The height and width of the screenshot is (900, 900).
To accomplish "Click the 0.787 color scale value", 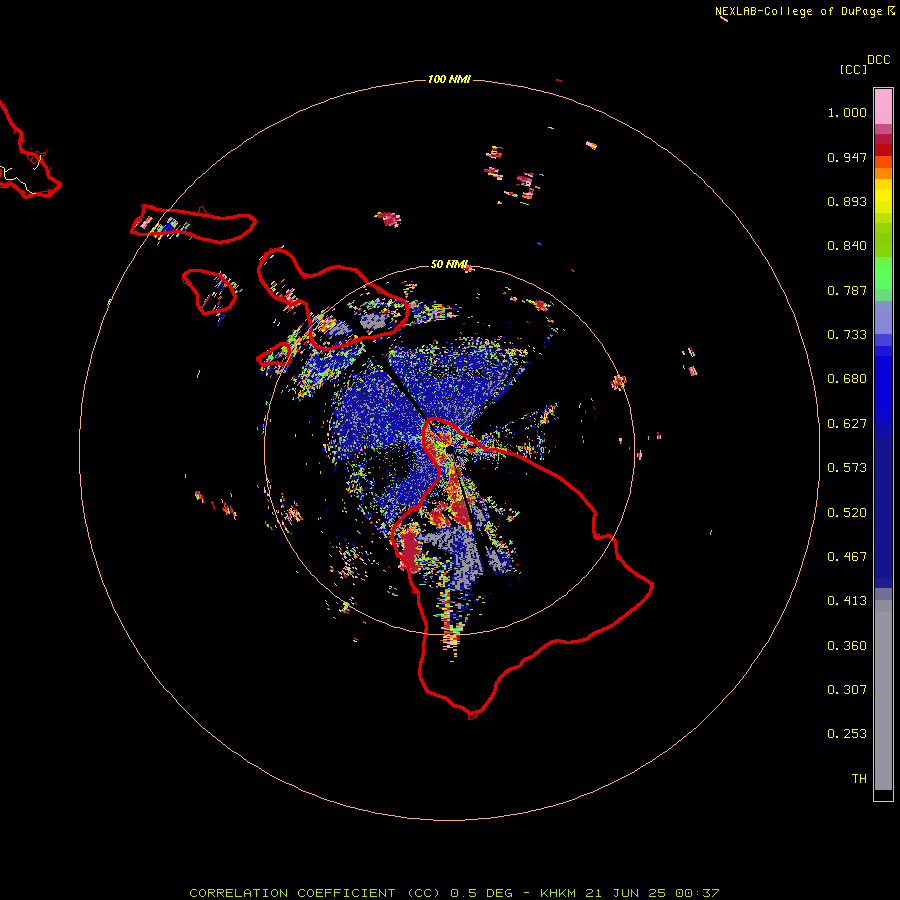I will tap(847, 290).
